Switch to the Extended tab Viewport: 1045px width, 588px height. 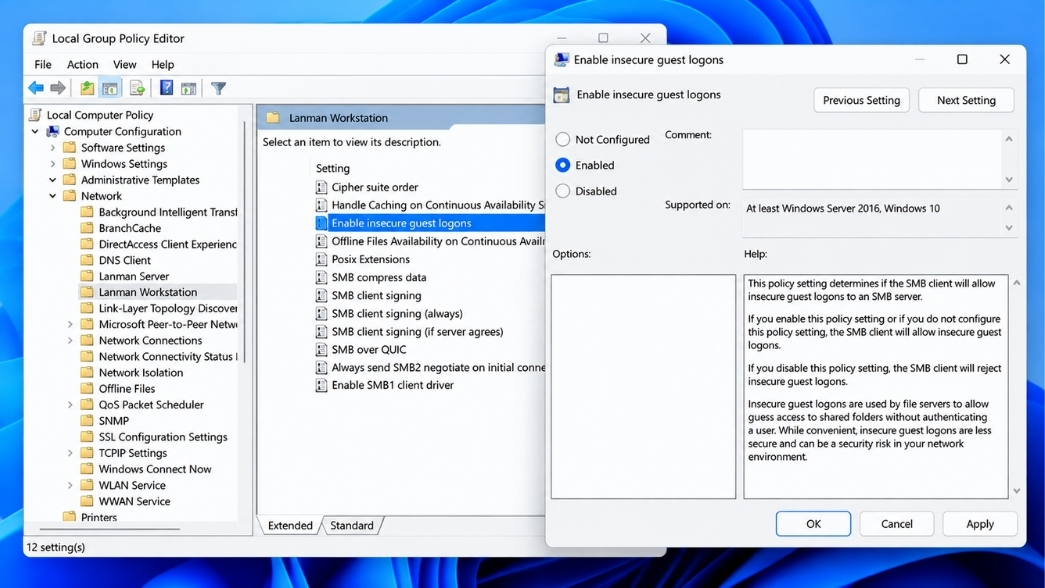[x=290, y=525]
